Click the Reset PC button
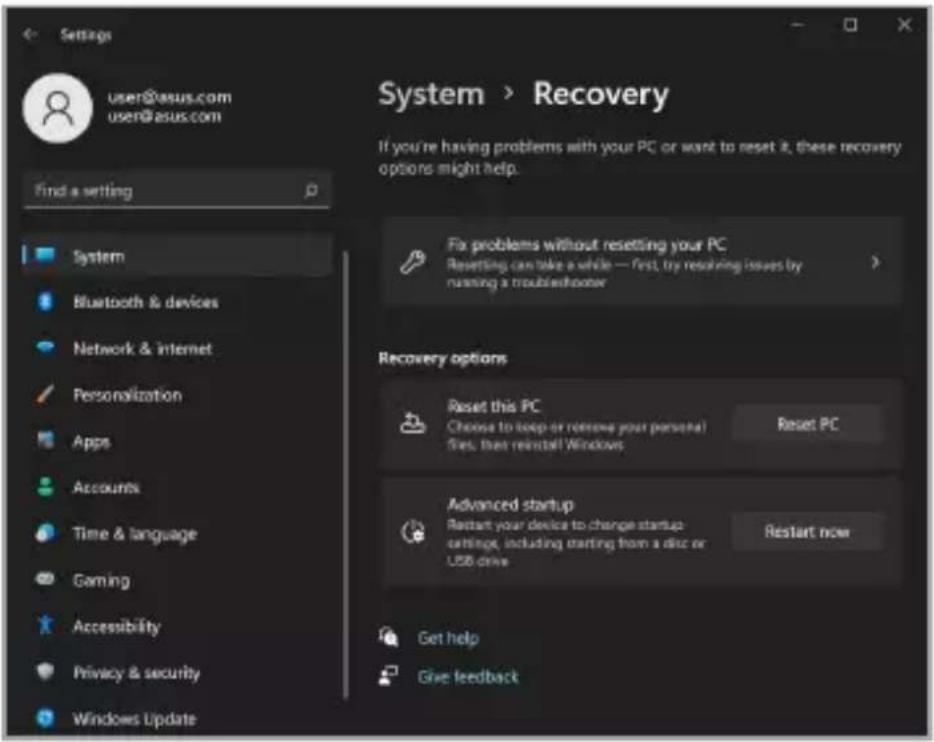 click(808, 424)
